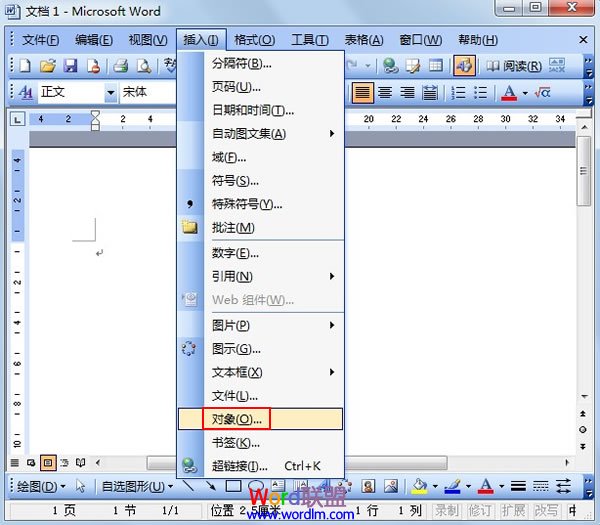Open the 绘图(D) drawing dropdown

click(41, 486)
